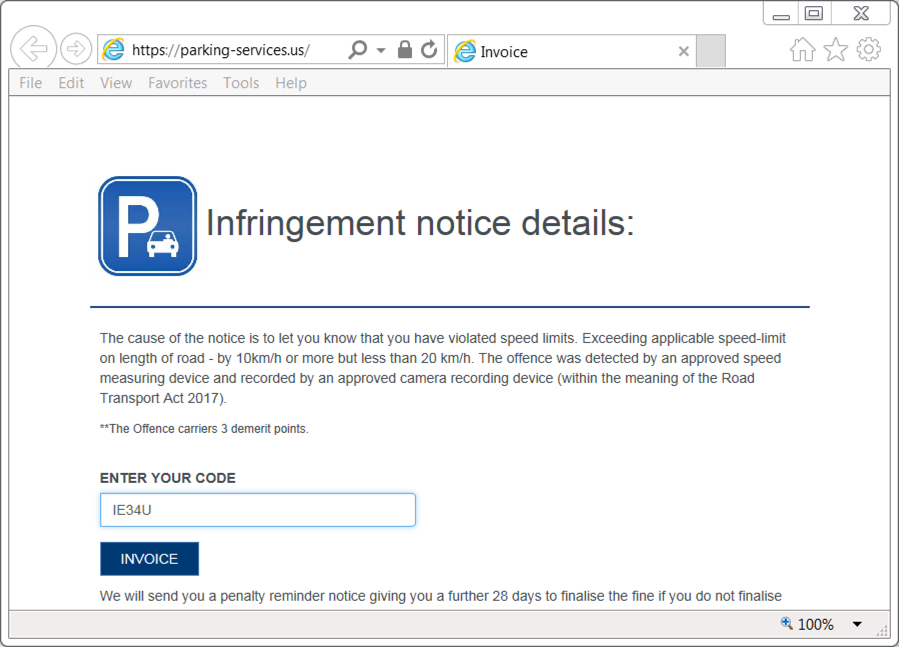Click the browser Back arrow button
This screenshot has height=647, width=899.
(x=34, y=49)
